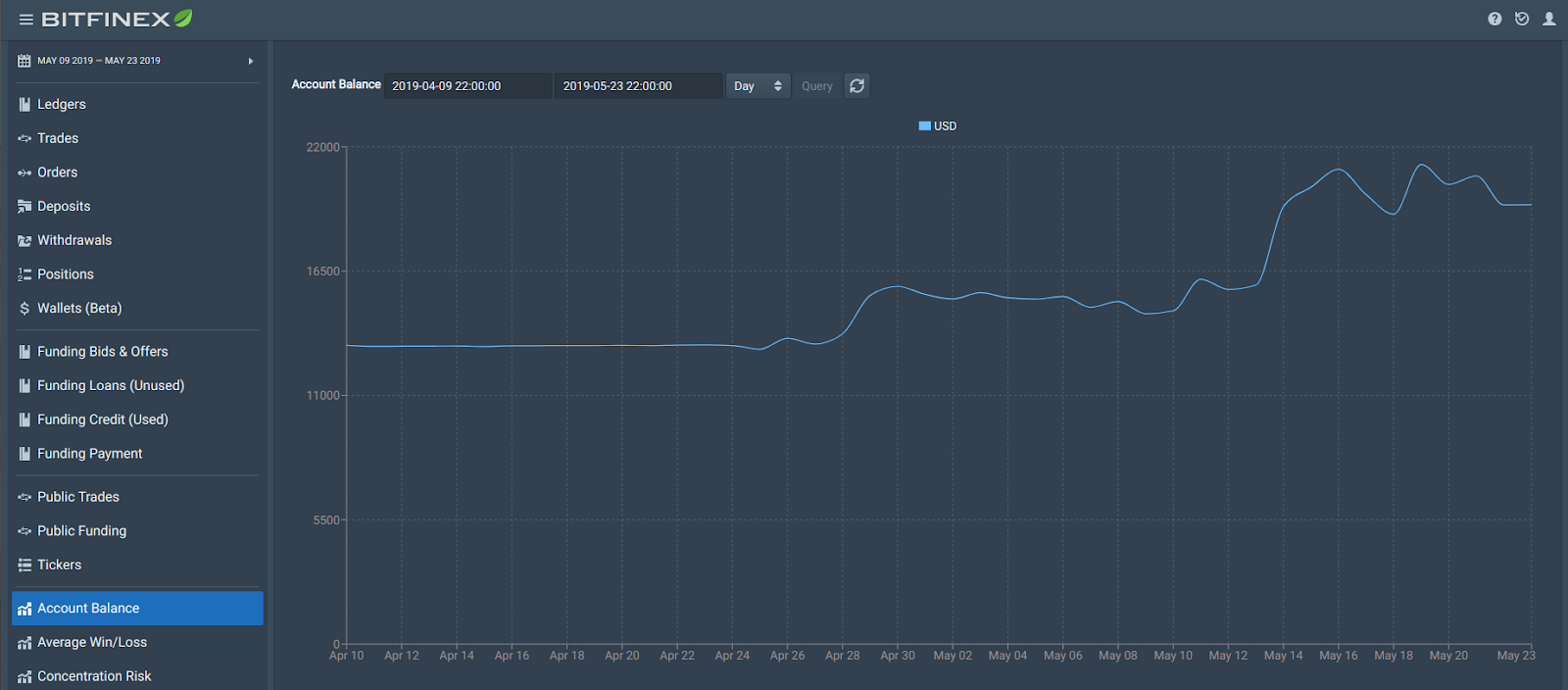Click the refresh icon beside Query
This screenshot has width=1568, height=690.
click(857, 86)
